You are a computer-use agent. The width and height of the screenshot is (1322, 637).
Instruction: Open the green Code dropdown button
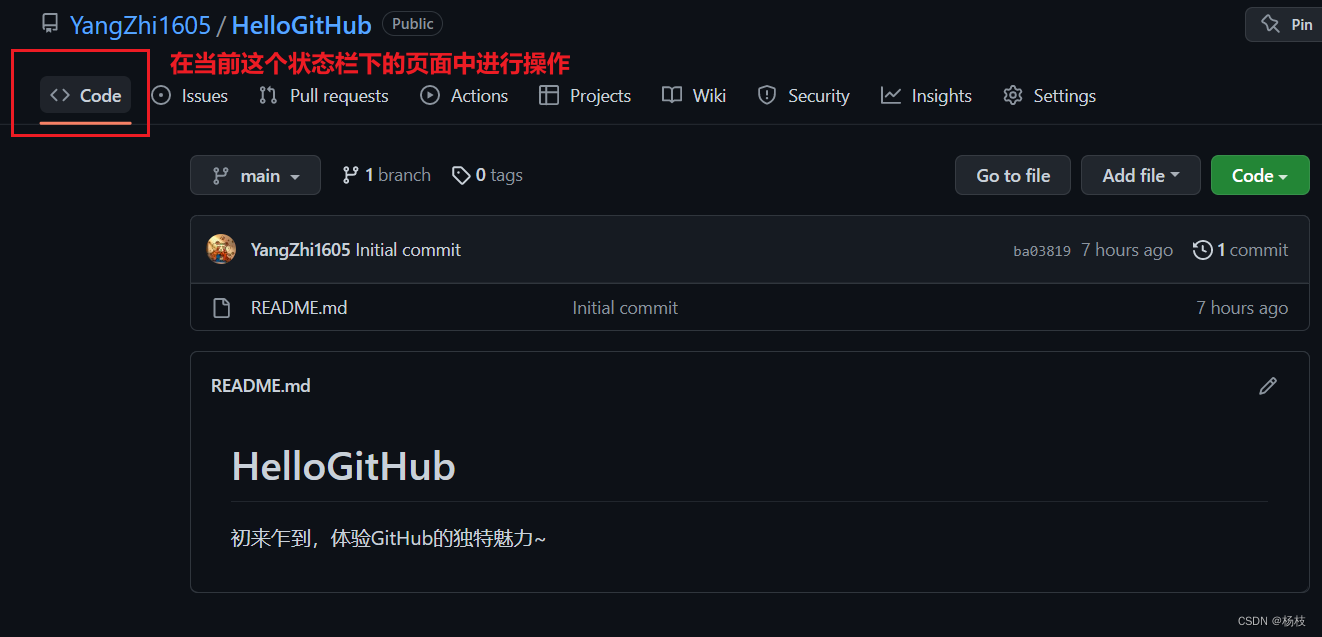pos(1260,175)
